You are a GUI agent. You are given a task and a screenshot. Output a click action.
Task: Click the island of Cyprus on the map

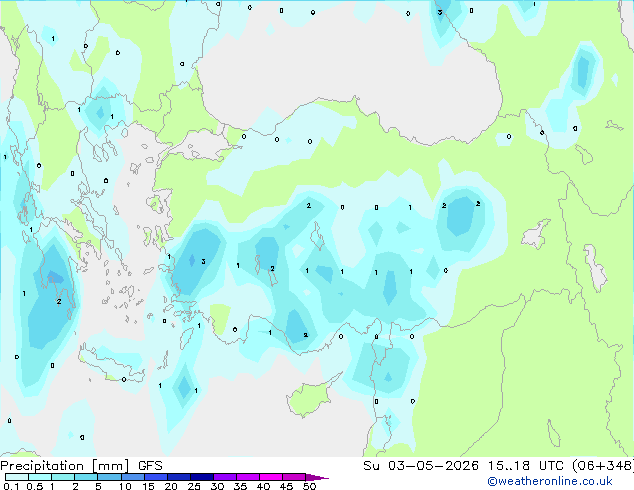click(311, 397)
